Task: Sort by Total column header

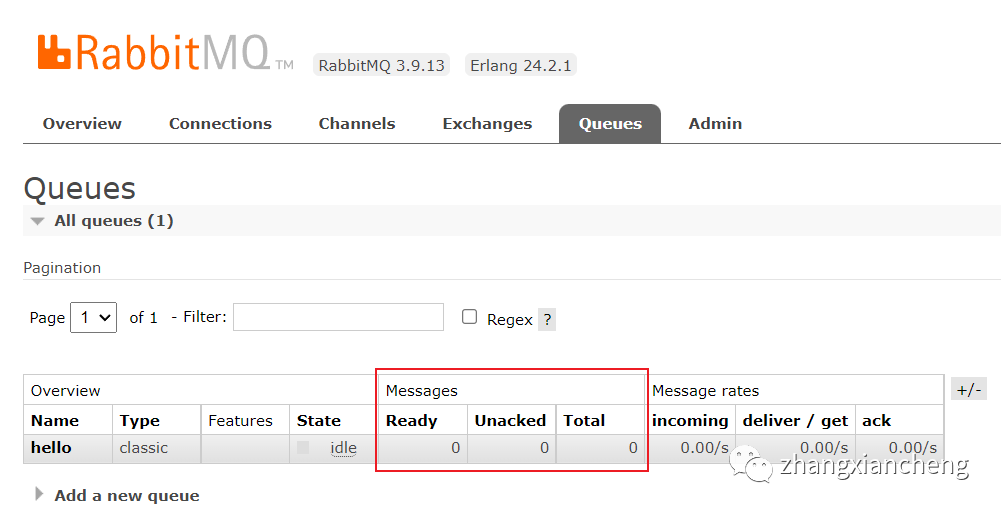Action: click(x=584, y=421)
